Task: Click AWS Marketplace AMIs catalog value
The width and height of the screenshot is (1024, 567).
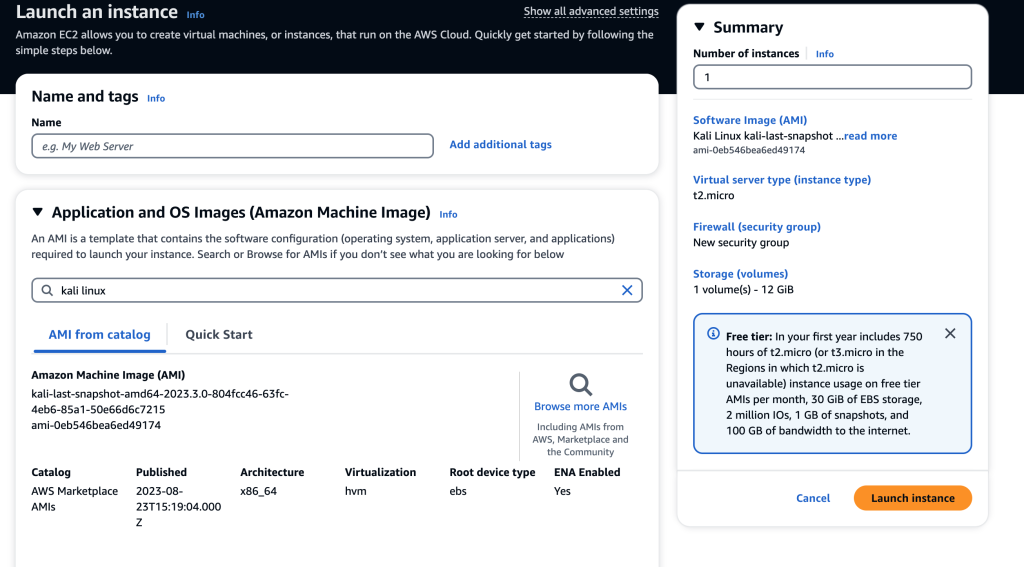Action: tap(74, 499)
